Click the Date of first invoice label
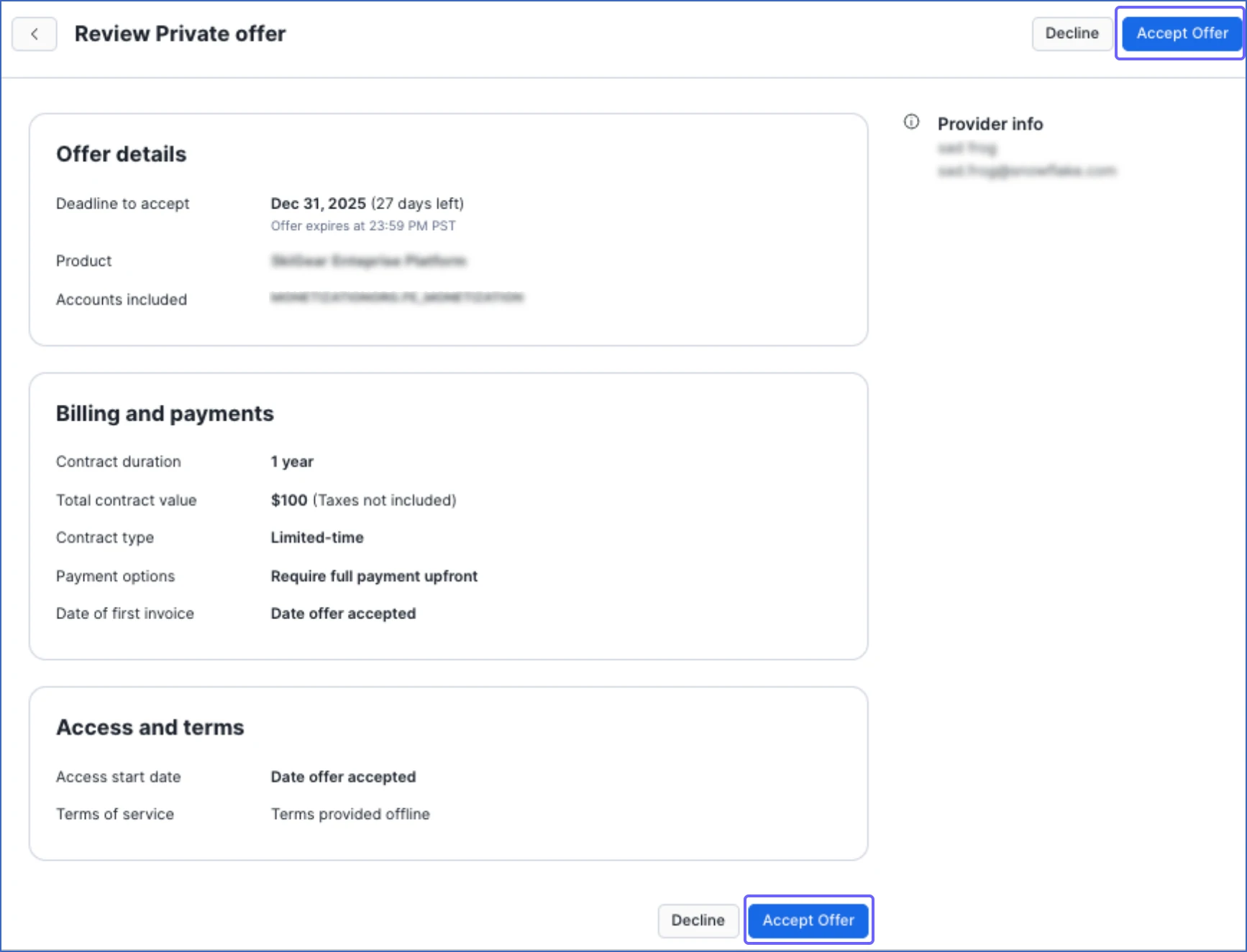Screen dimensions: 1247x952 (125, 614)
